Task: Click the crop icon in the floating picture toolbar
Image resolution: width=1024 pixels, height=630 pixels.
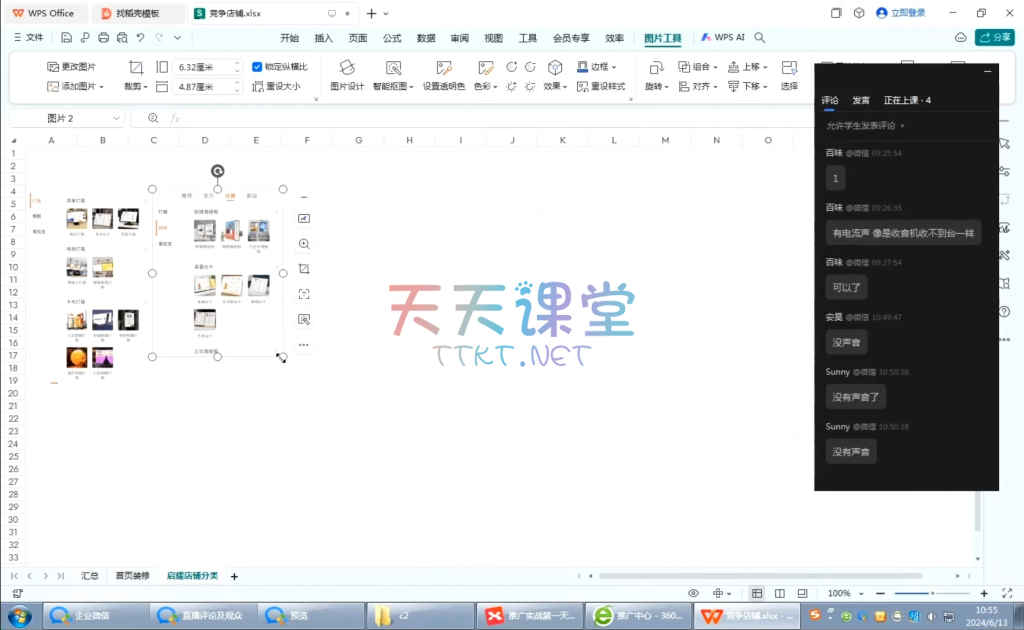Action: click(304, 269)
